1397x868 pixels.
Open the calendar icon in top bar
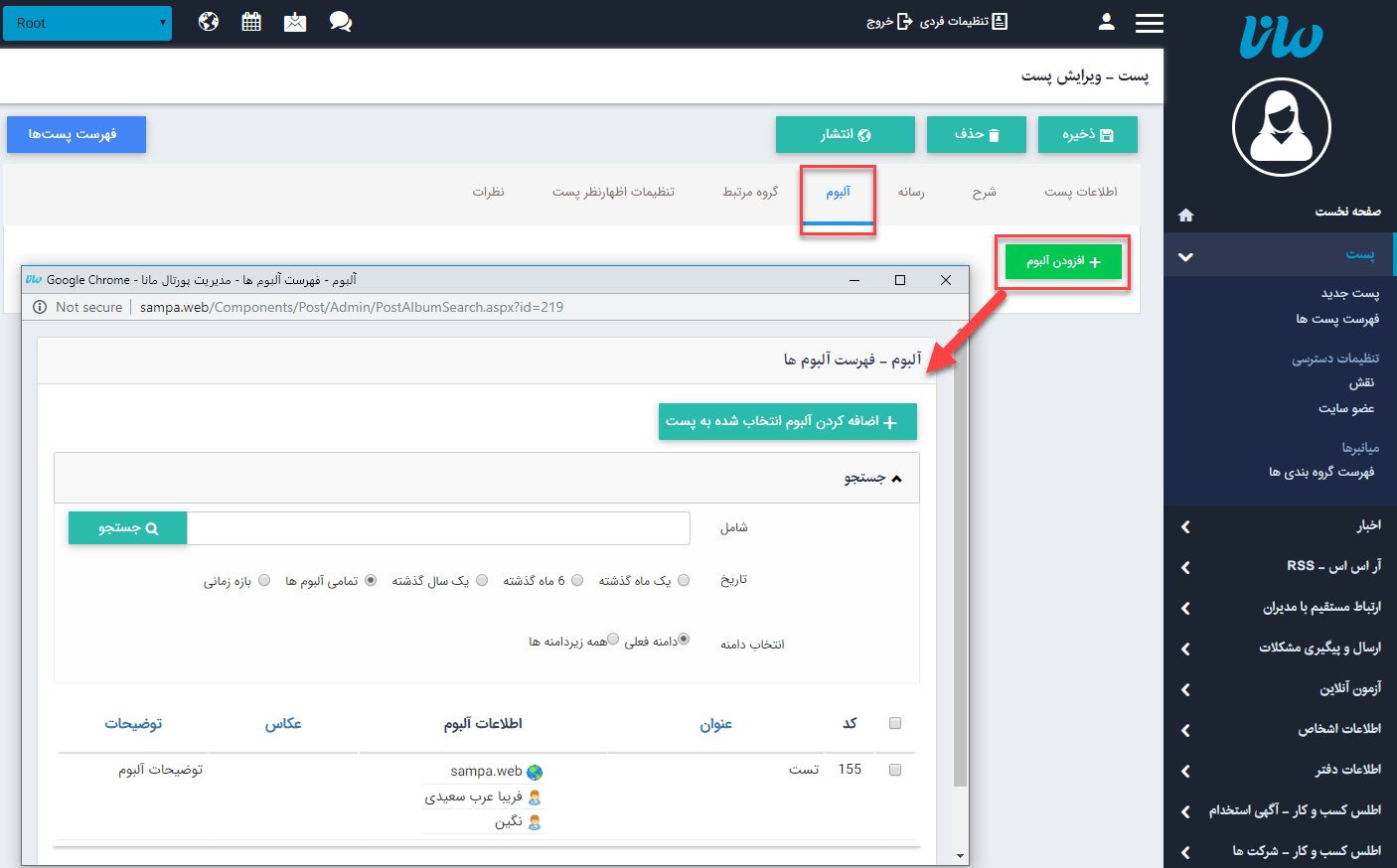(251, 22)
